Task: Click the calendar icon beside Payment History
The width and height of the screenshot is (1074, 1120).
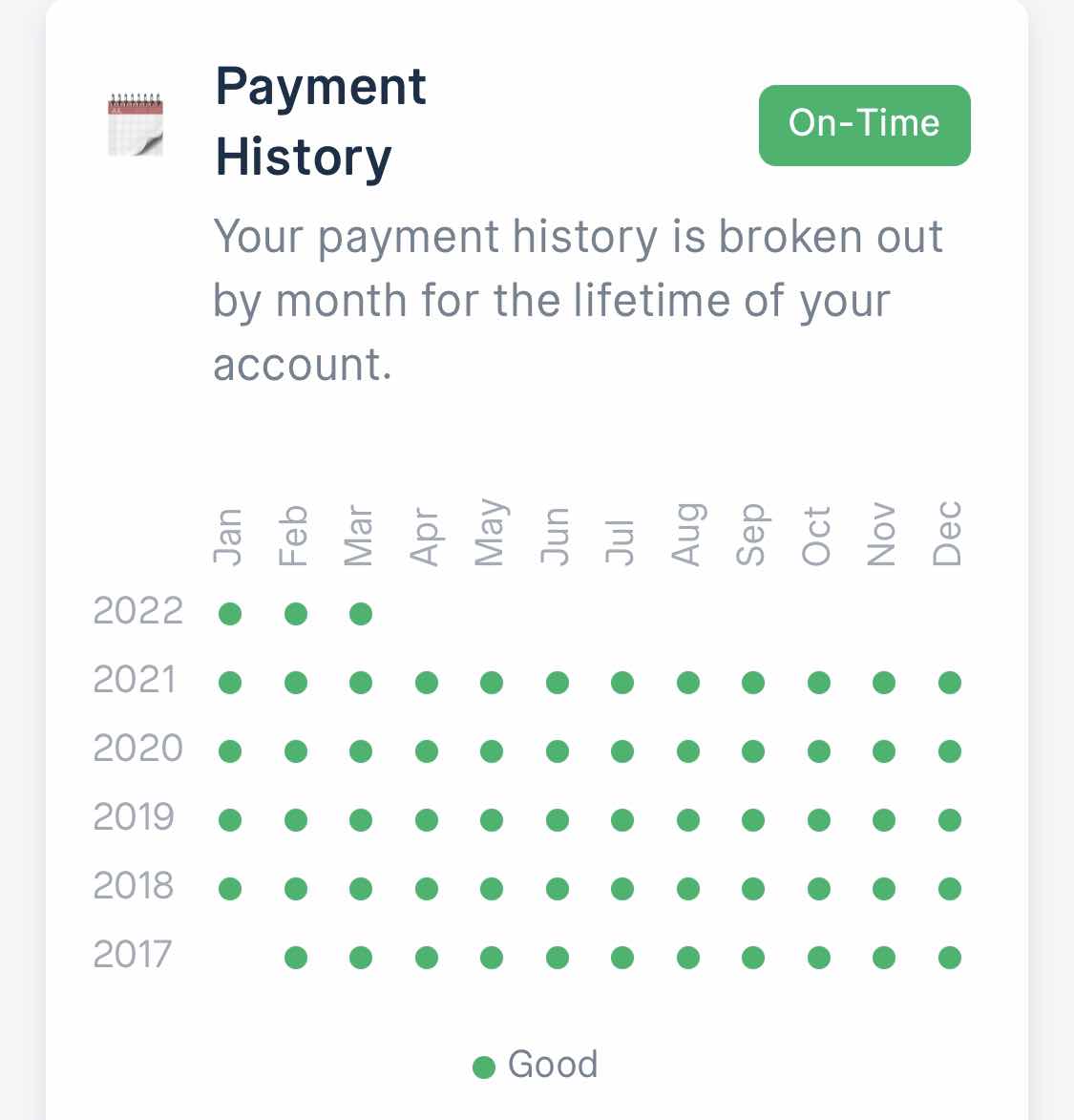Action: 136,124
